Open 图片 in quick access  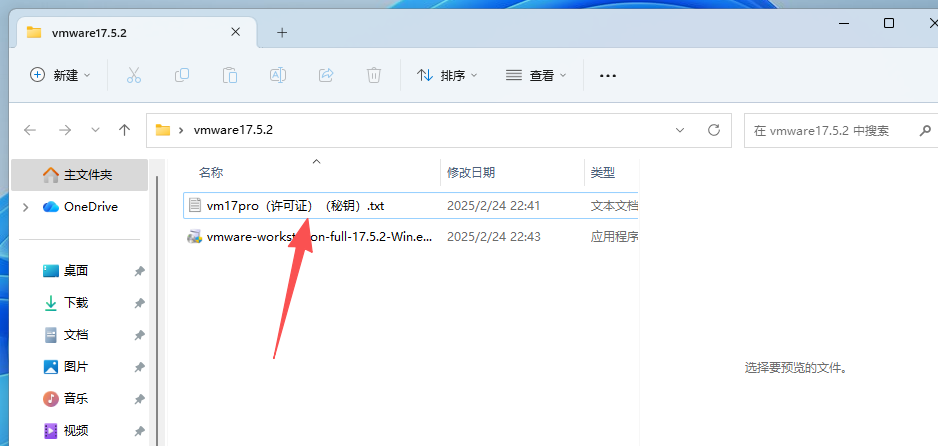[66, 366]
